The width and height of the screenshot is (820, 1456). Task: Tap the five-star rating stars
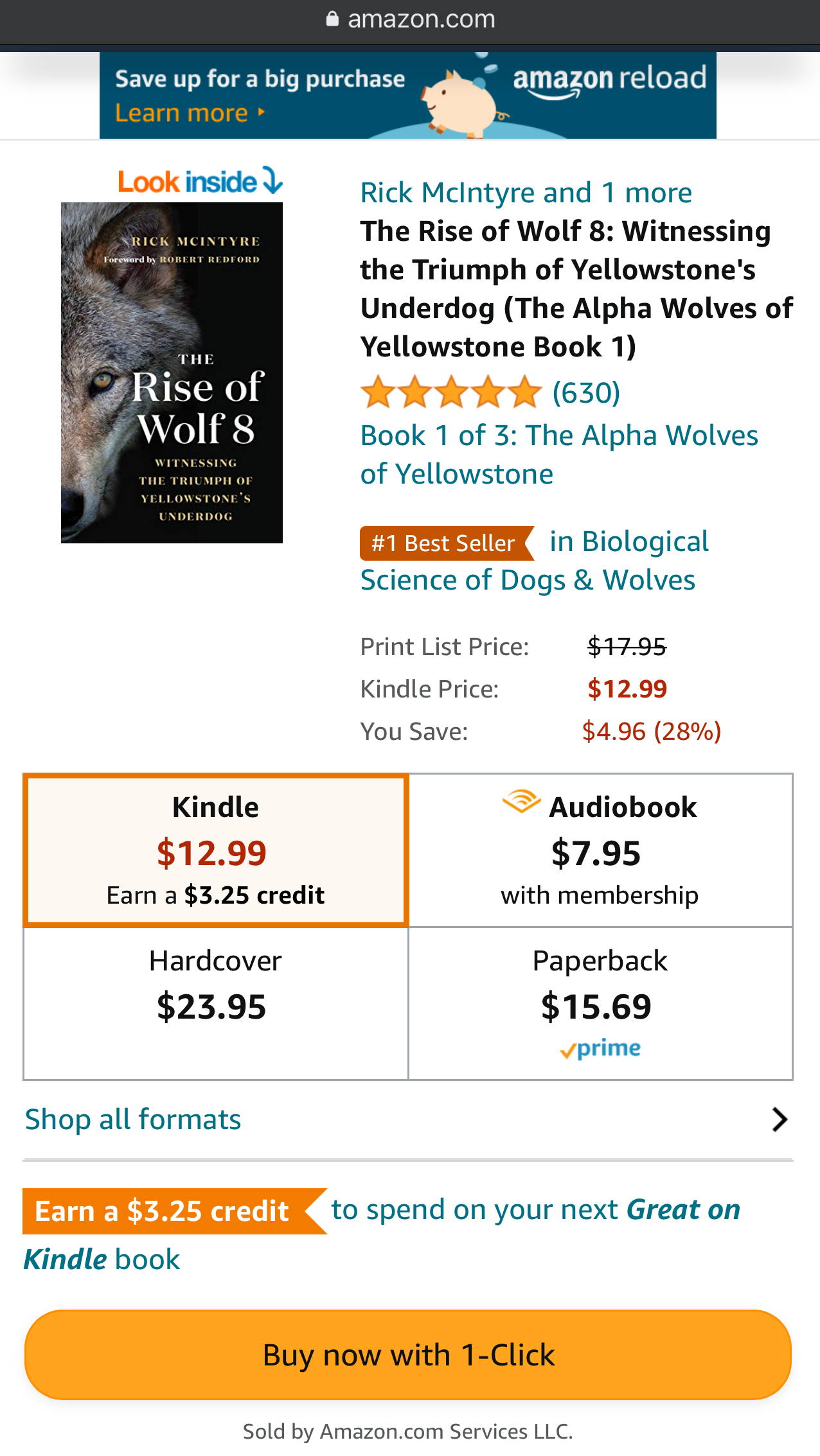point(450,390)
